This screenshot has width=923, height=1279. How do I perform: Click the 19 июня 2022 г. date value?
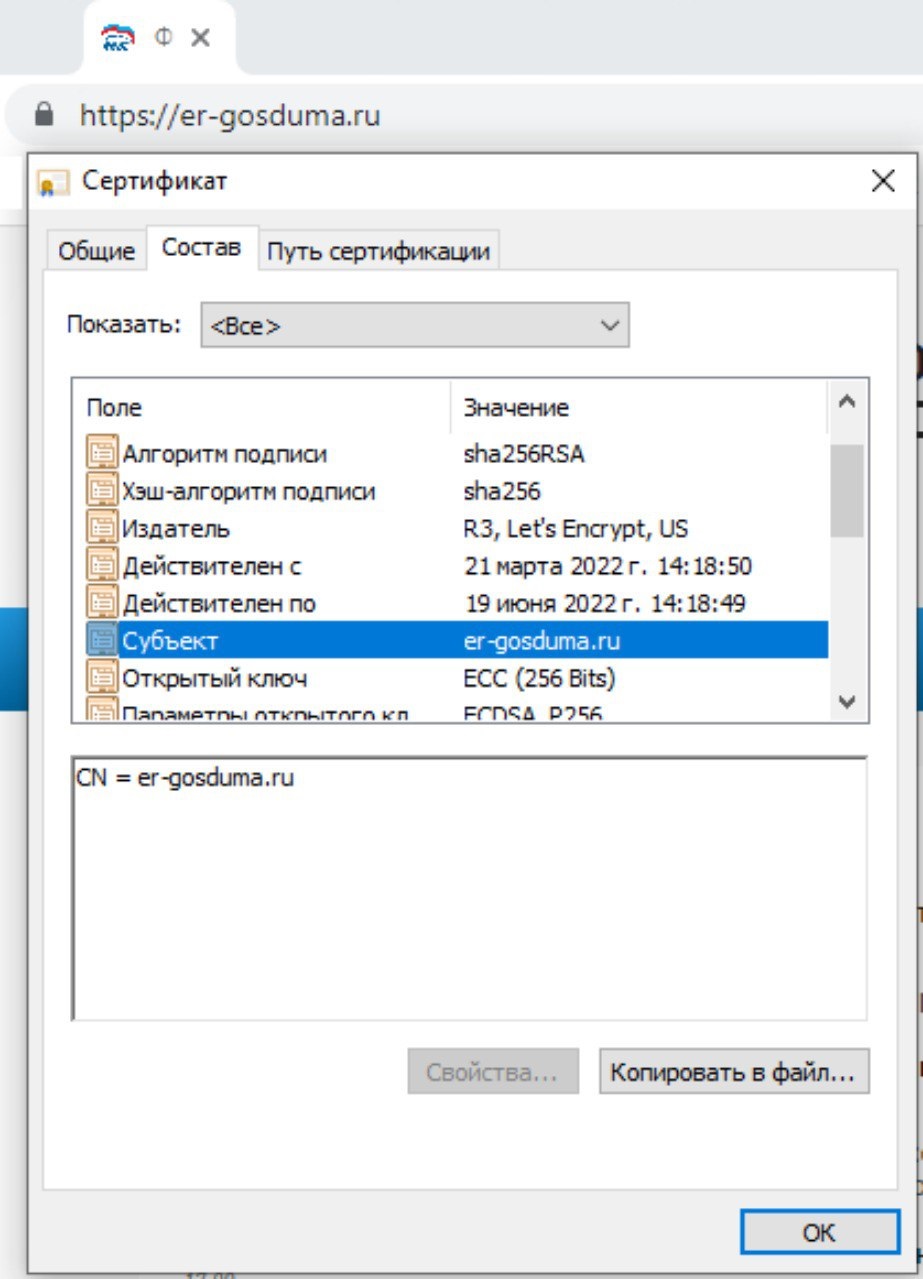pyautogui.click(x=606, y=604)
